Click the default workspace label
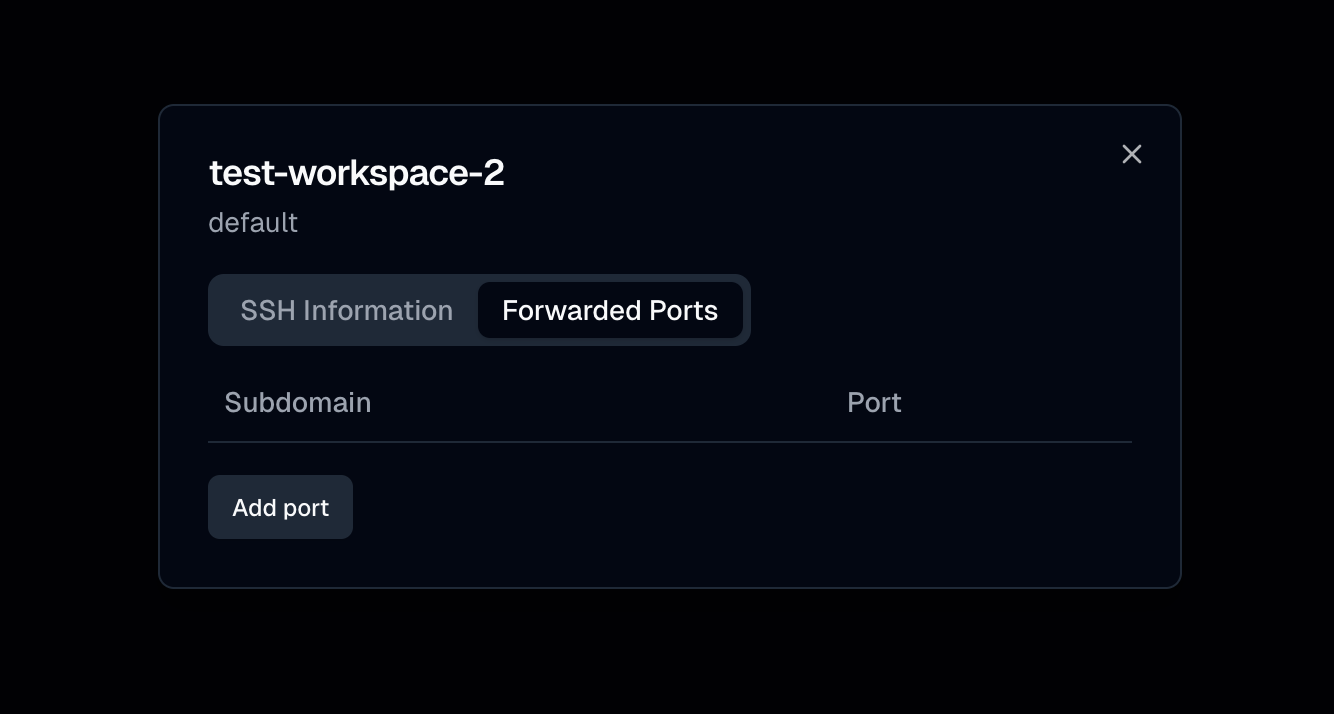 (x=253, y=222)
